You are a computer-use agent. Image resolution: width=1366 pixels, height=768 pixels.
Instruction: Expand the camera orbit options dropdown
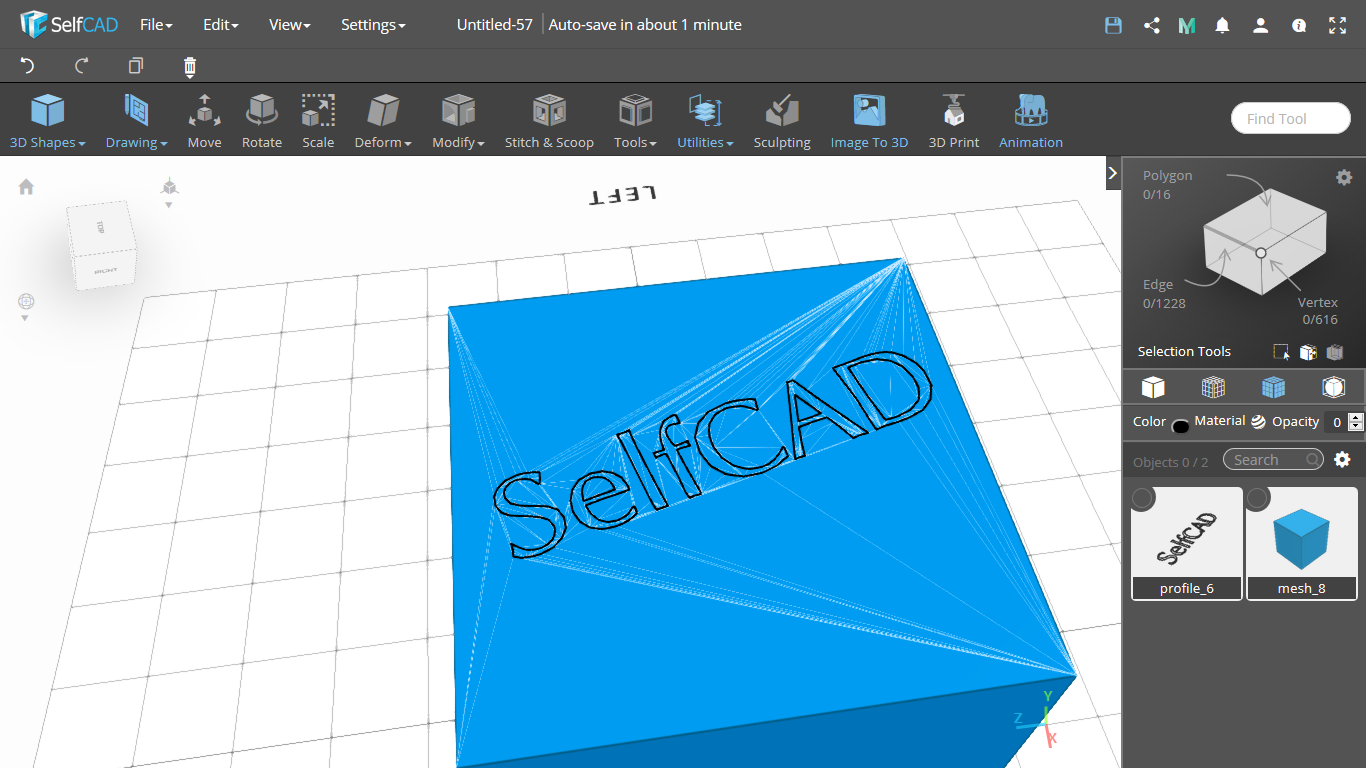pos(25,319)
